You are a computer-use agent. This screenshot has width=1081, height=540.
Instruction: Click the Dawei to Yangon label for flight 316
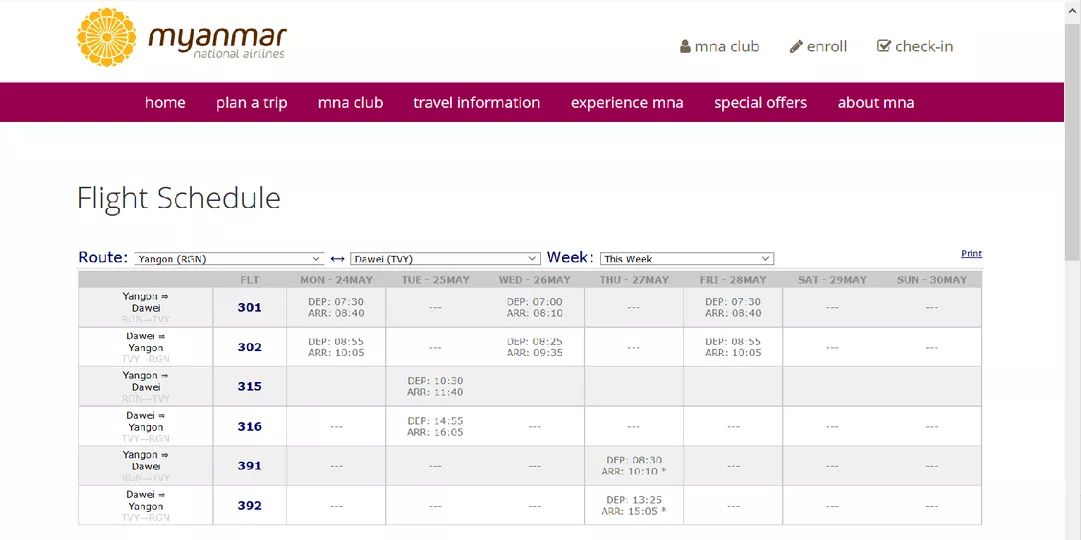click(146, 426)
